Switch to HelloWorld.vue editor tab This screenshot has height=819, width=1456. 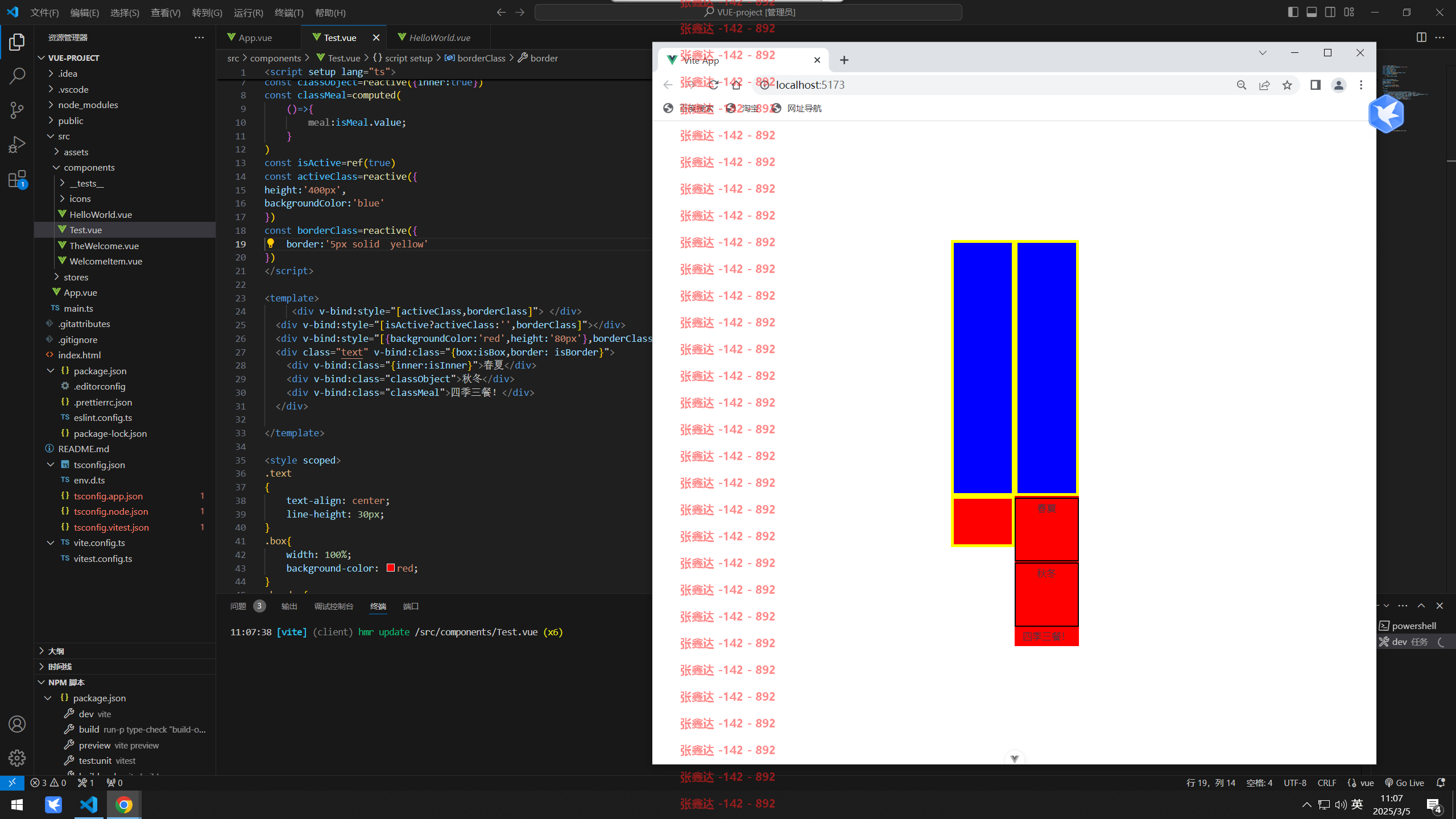coord(440,38)
